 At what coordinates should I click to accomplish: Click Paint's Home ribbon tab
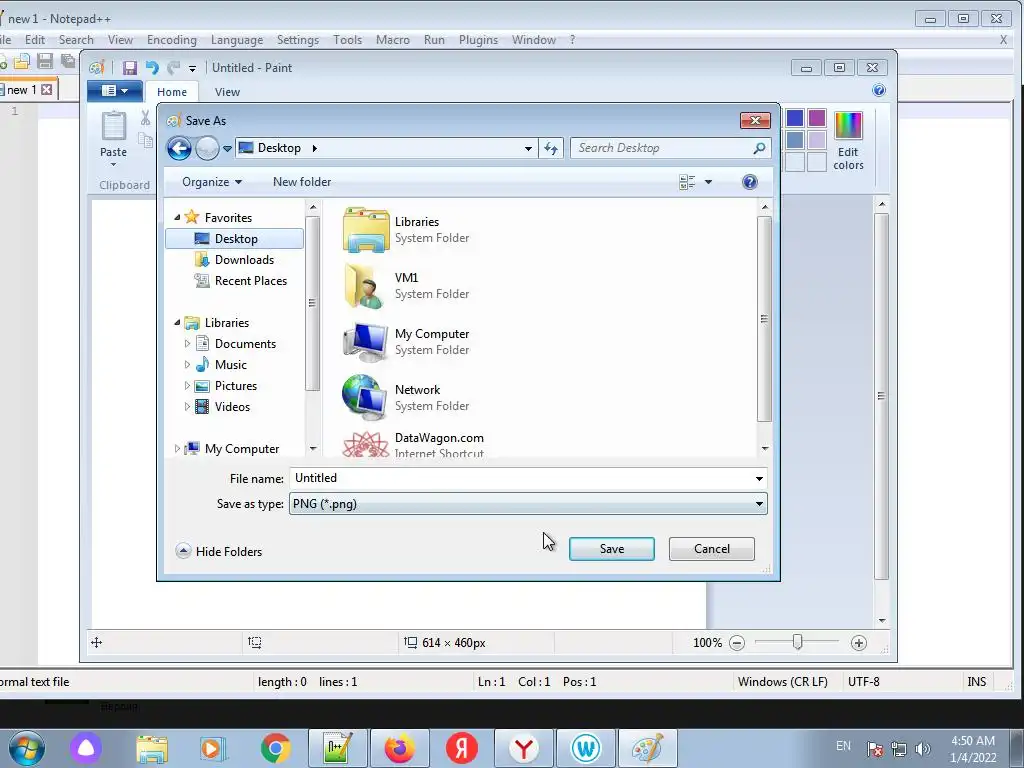coord(172,92)
